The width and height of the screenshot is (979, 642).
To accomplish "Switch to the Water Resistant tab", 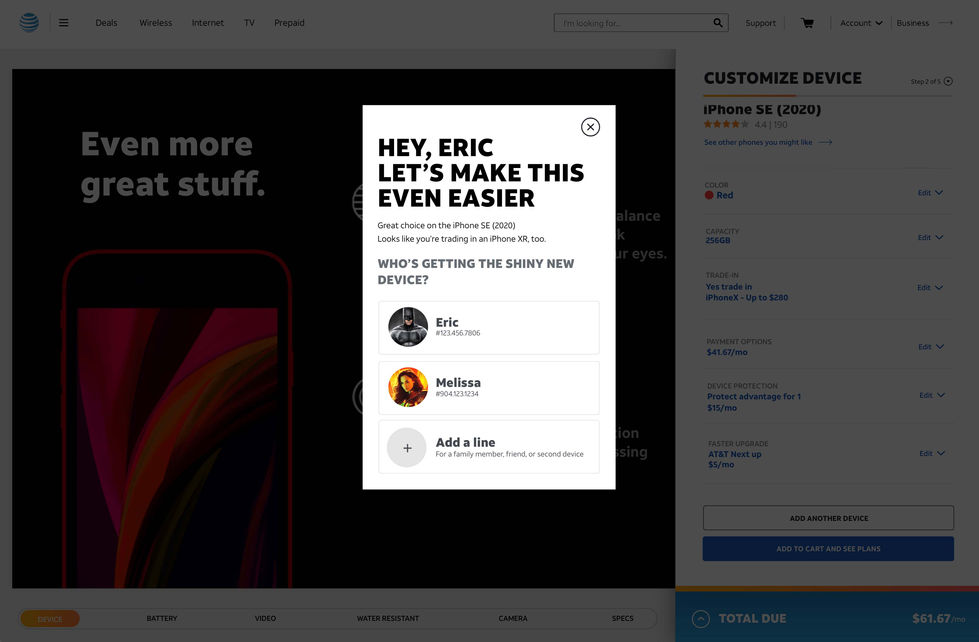I will coord(388,618).
